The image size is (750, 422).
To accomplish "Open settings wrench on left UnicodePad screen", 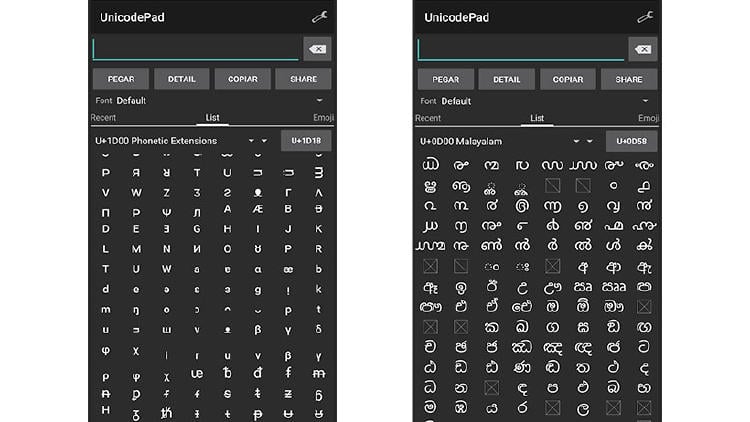I will (x=318, y=17).
